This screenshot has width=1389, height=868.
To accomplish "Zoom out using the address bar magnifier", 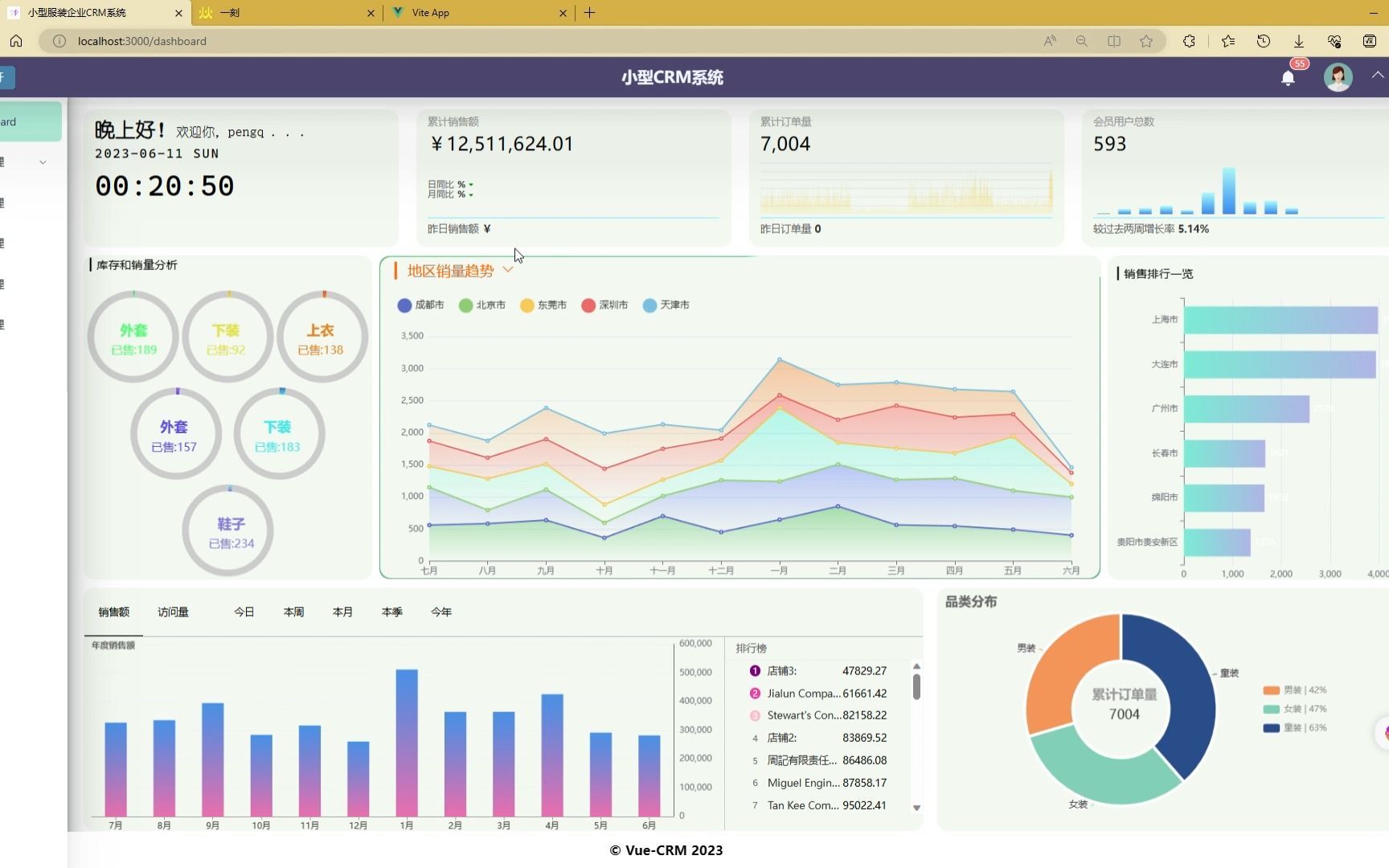I will 1082,41.
